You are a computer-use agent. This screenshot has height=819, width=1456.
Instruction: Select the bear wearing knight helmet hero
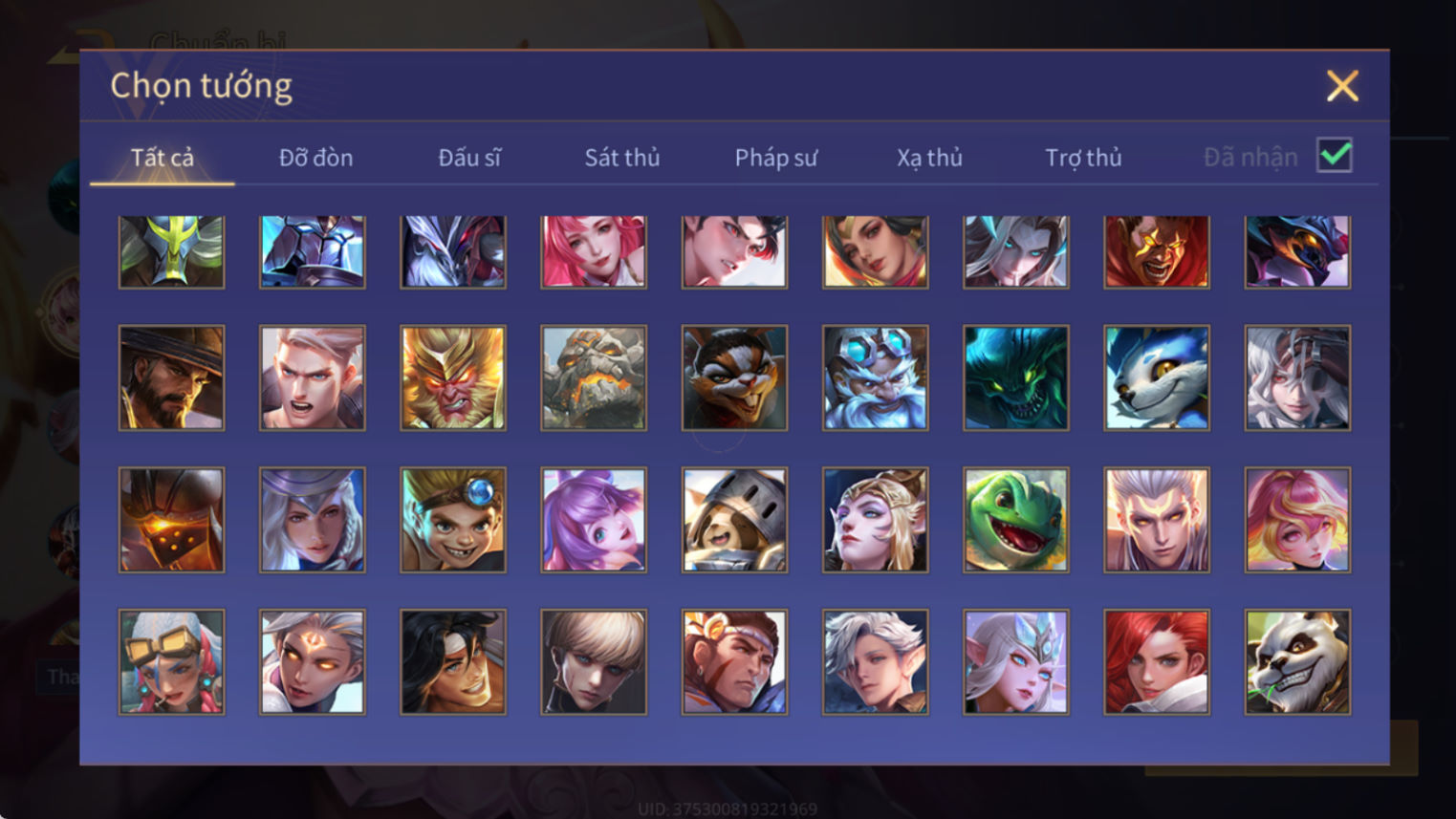point(734,520)
